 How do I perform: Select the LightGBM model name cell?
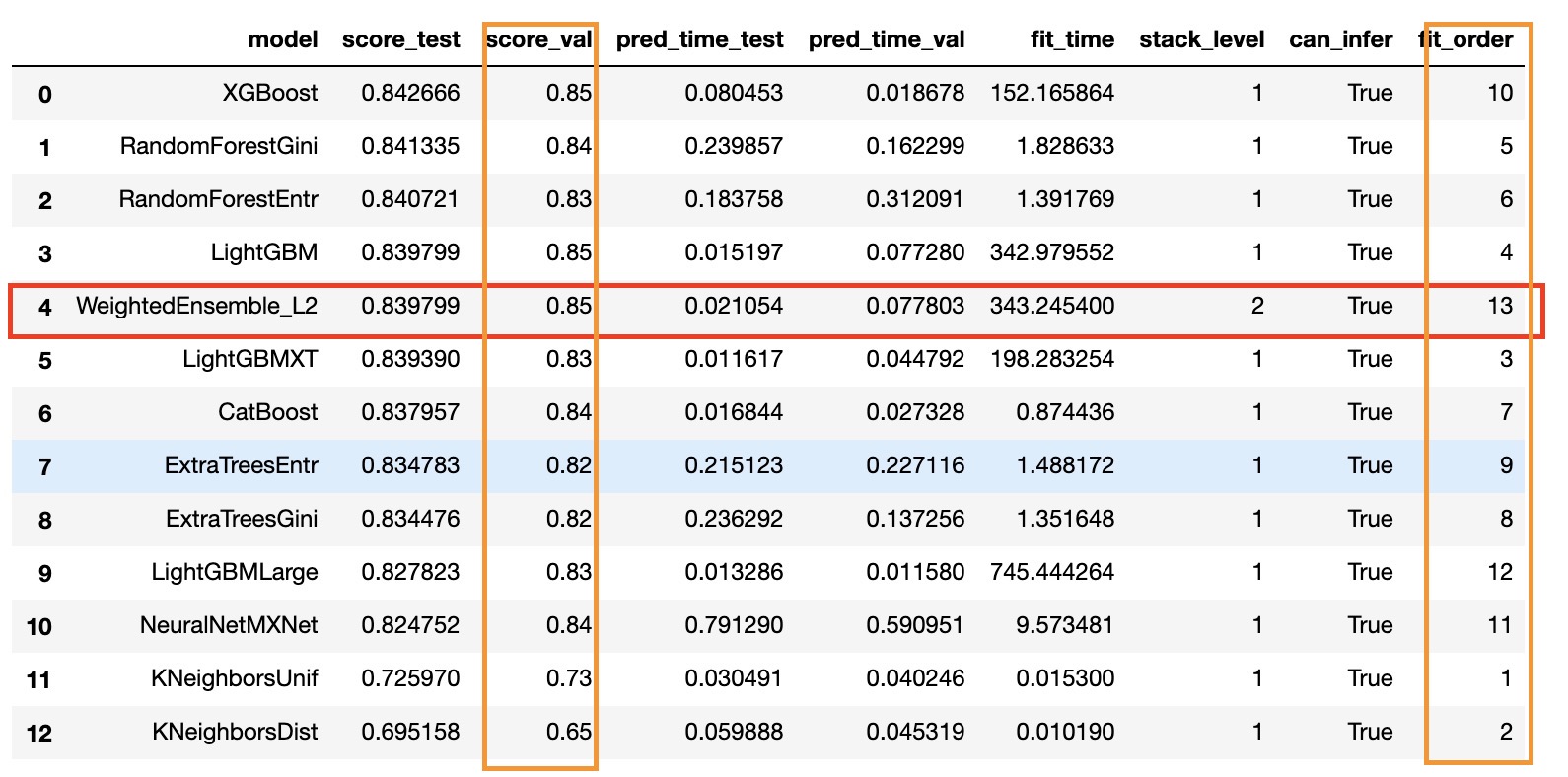coord(264,252)
